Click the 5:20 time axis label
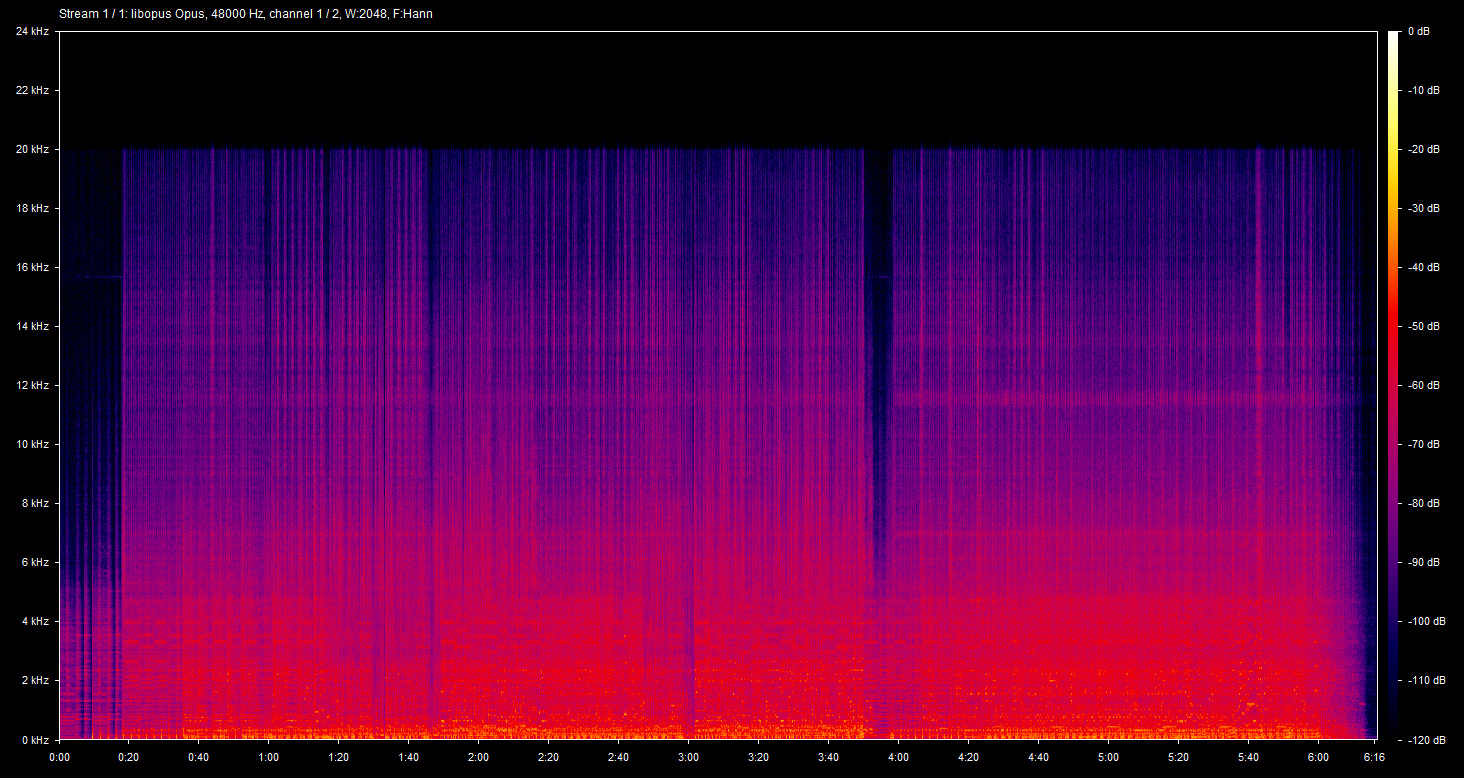1464x778 pixels. [1179, 757]
